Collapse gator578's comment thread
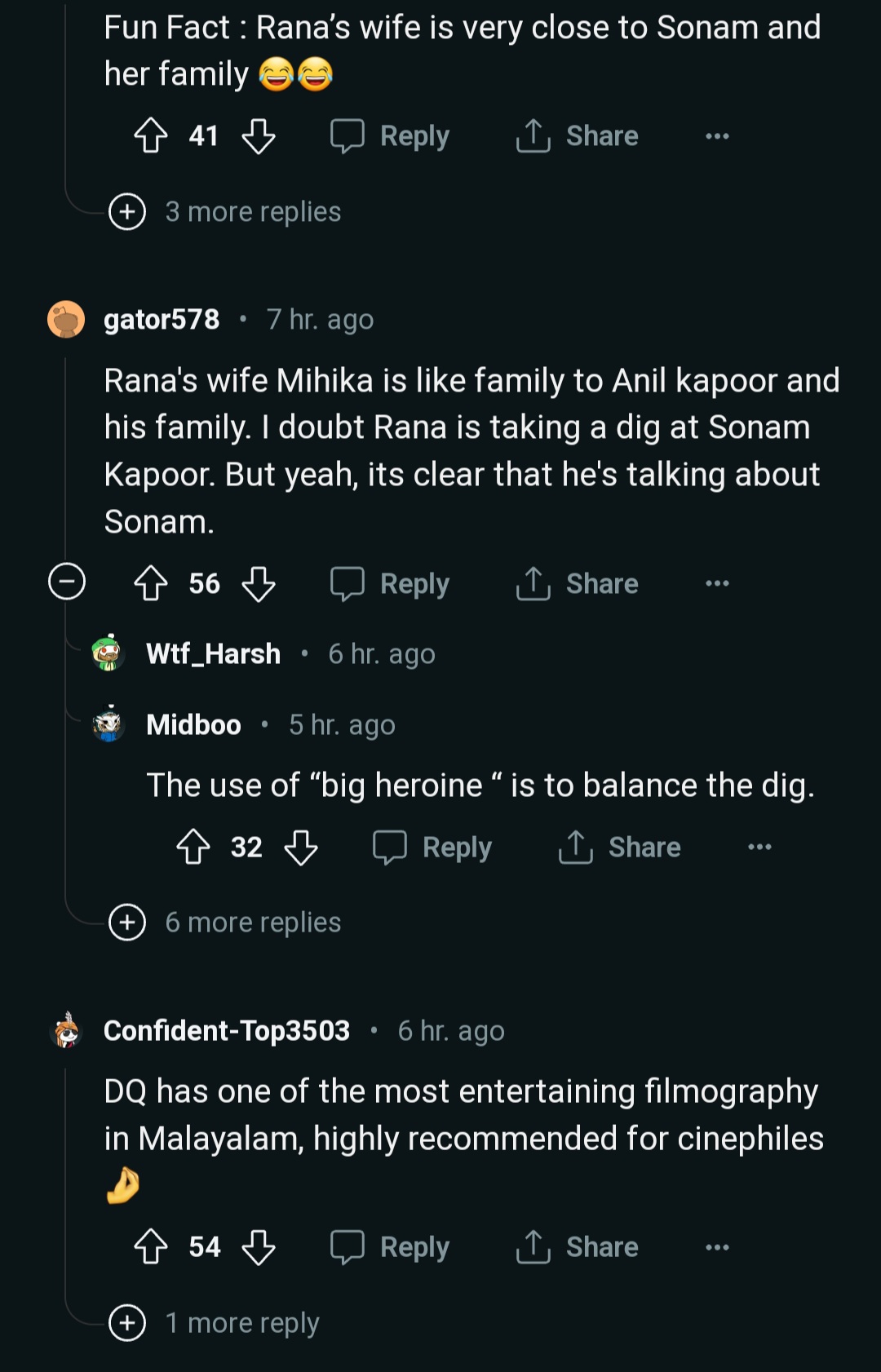 point(67,582)
